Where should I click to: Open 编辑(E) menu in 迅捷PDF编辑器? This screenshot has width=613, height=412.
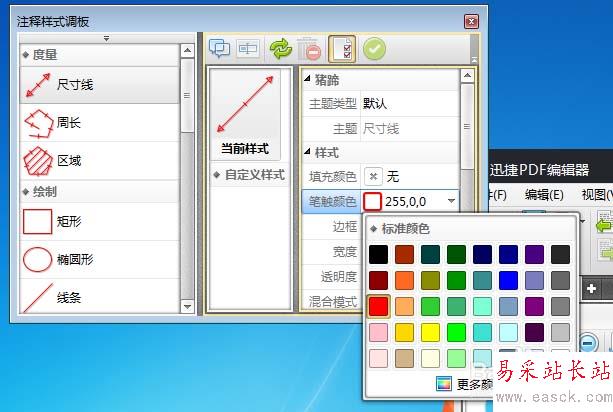coord(544,194)
